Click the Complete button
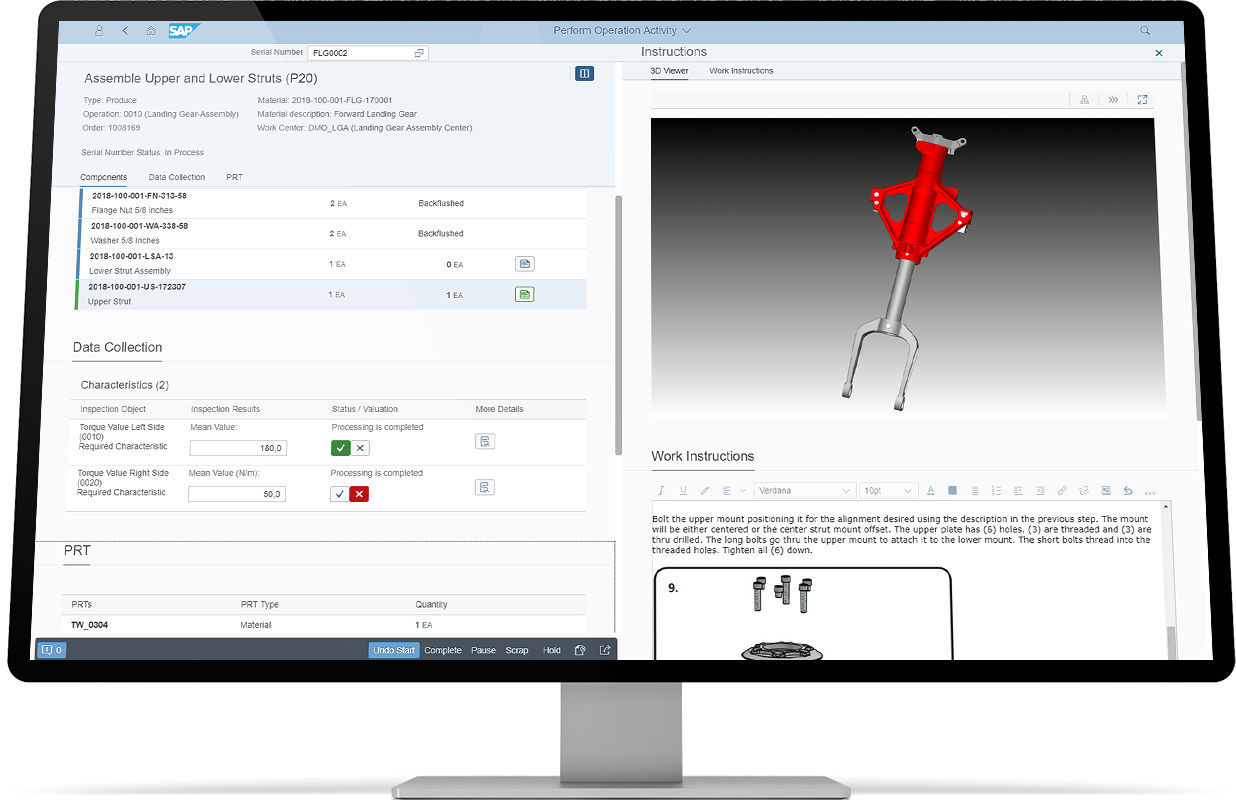 click(442, 650)
